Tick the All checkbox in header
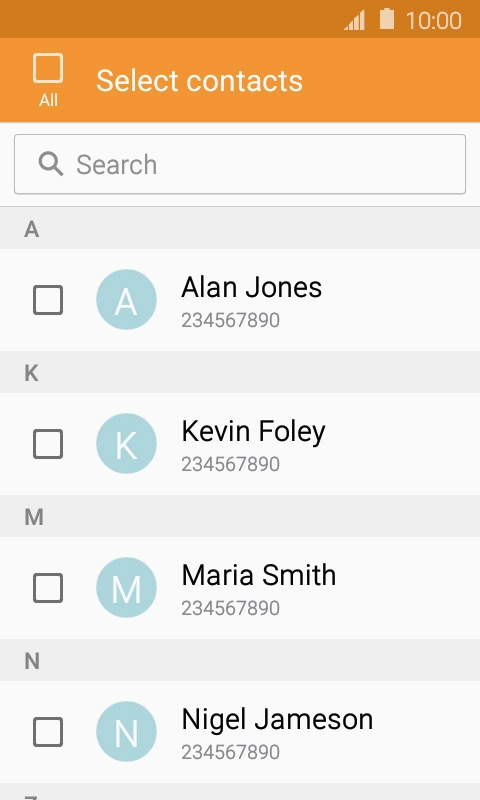 tap(48, 68)
